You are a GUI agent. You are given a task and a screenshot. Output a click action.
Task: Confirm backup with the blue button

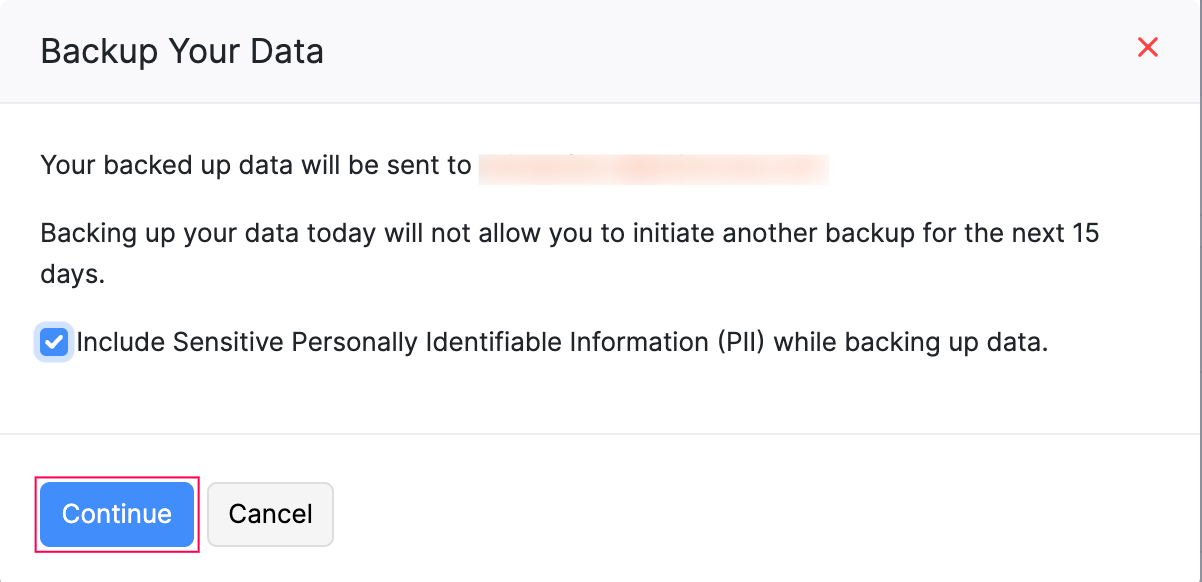point(116,514)
